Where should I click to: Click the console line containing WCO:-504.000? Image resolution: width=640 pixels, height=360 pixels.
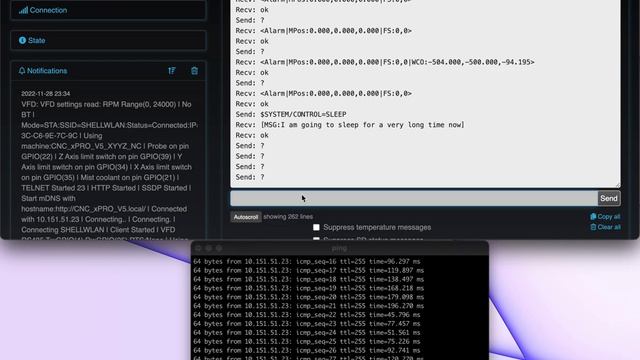click(x=385, y=62)
